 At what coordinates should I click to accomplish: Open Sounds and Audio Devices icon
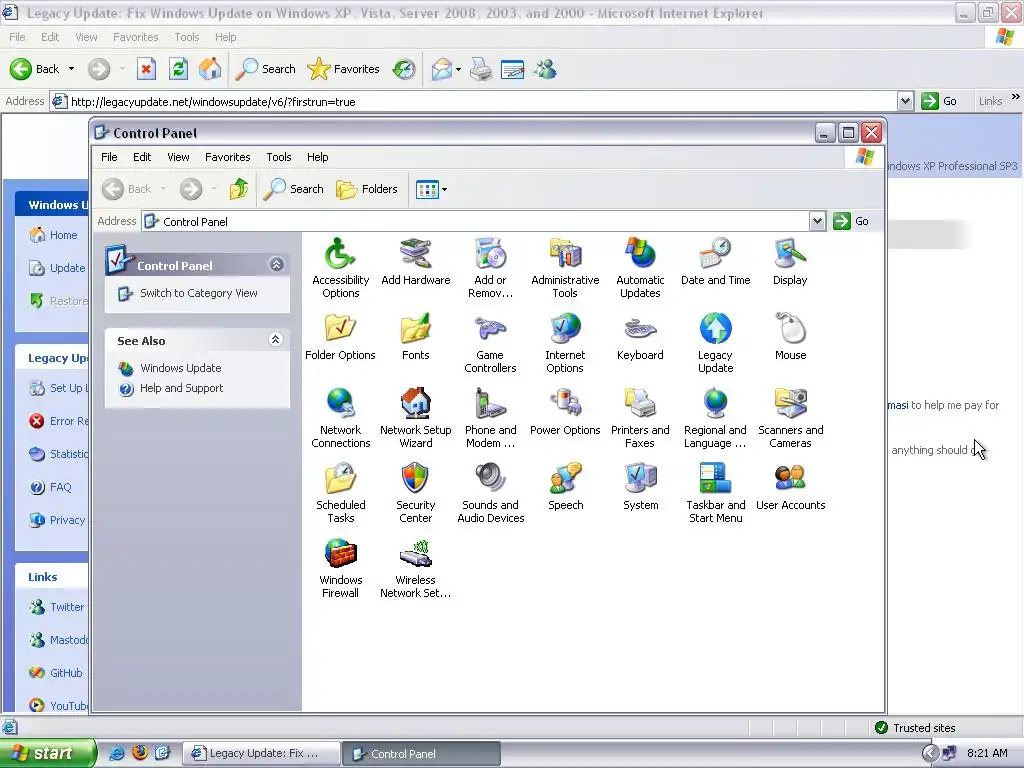(x=490, y=493)
